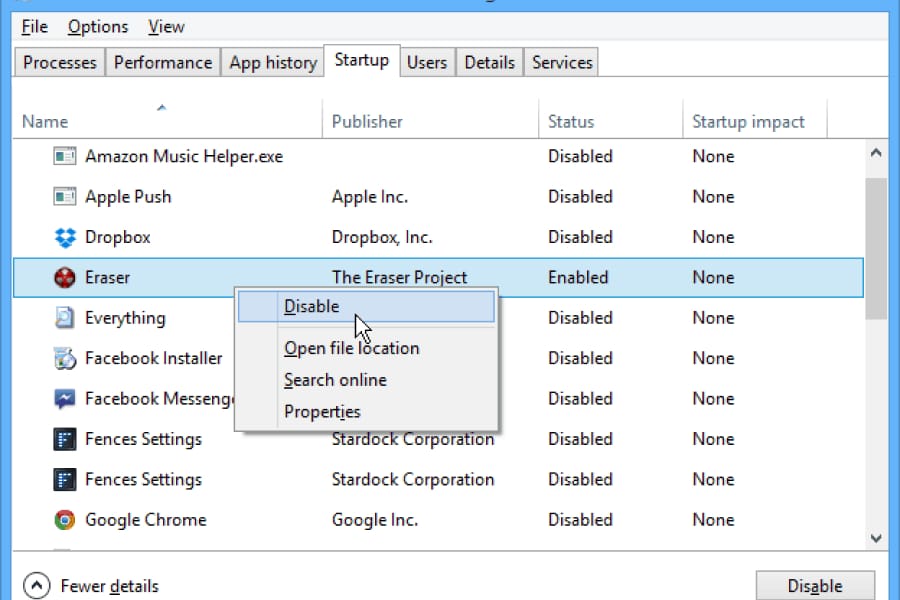Image resolution: width=900 pixels, height=600 pixels.
Task: Choose Disable from the context menu
Action: coord(312,307)
